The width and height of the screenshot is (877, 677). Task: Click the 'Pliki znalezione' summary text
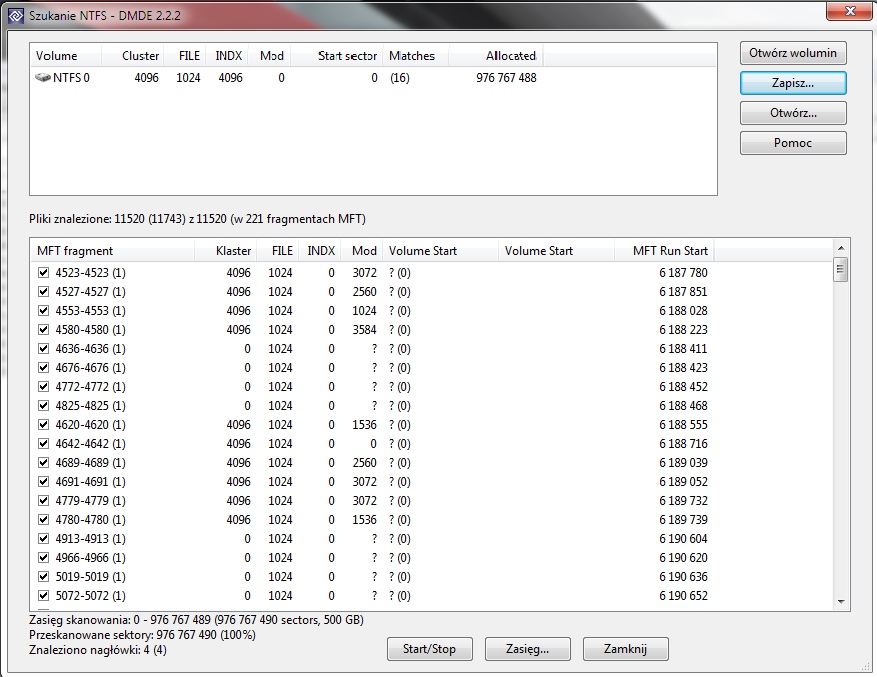pyautogui.click(x=197, y=219)
